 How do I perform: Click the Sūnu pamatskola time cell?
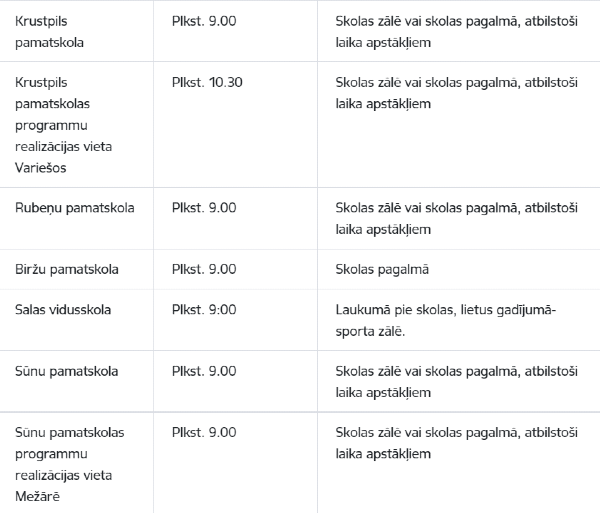point(204,371)
